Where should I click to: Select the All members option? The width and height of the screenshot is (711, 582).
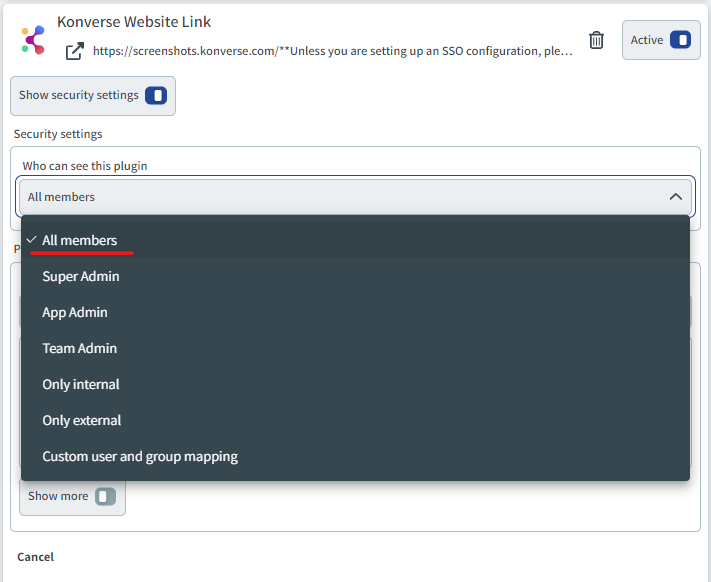pos(356,240)
